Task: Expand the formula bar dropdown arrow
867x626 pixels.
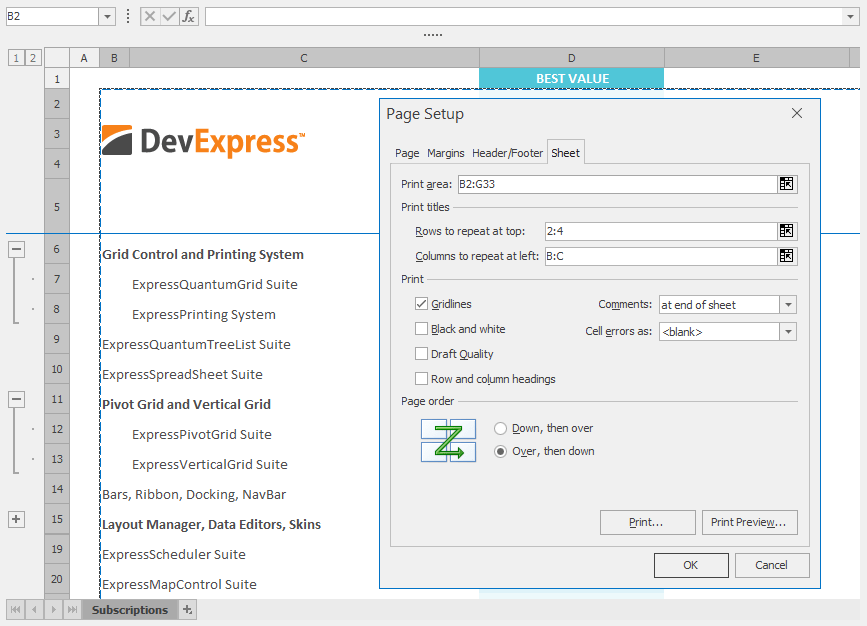Action: point(850,17)
